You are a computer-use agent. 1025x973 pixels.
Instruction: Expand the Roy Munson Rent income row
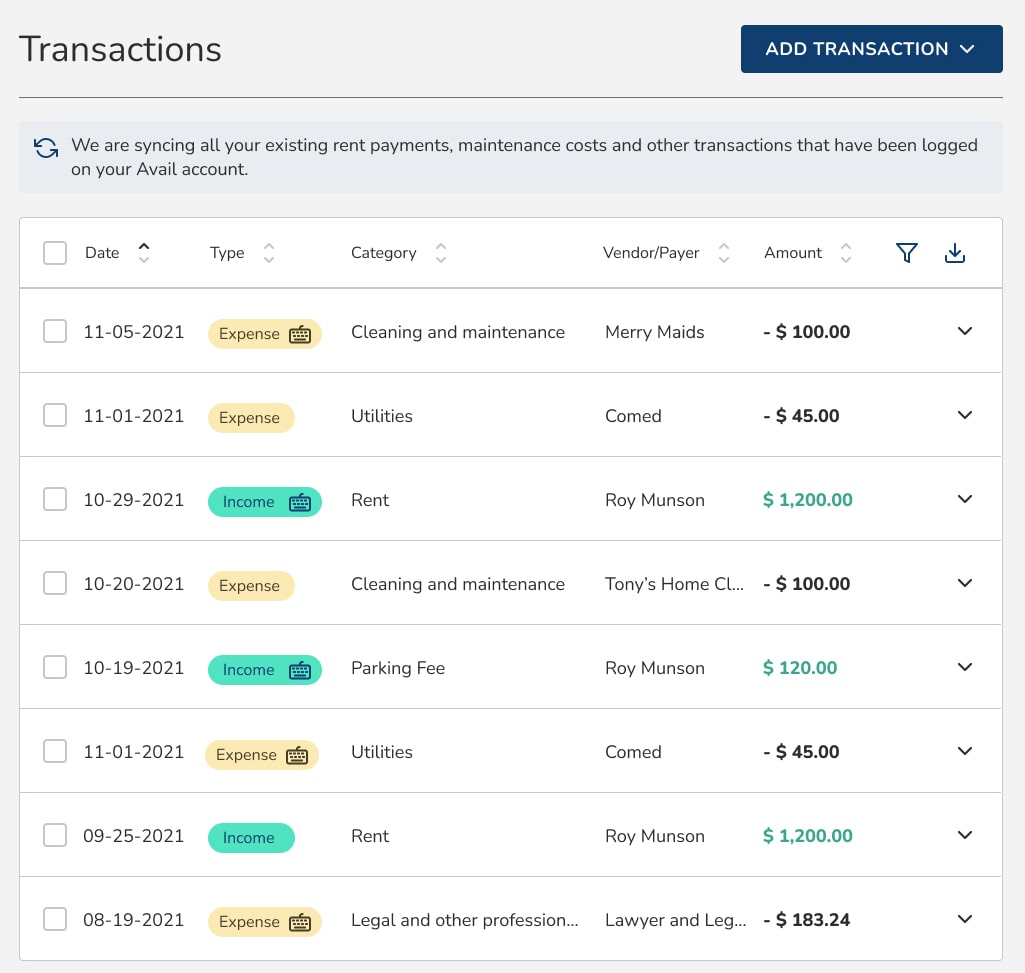point(965,499)
